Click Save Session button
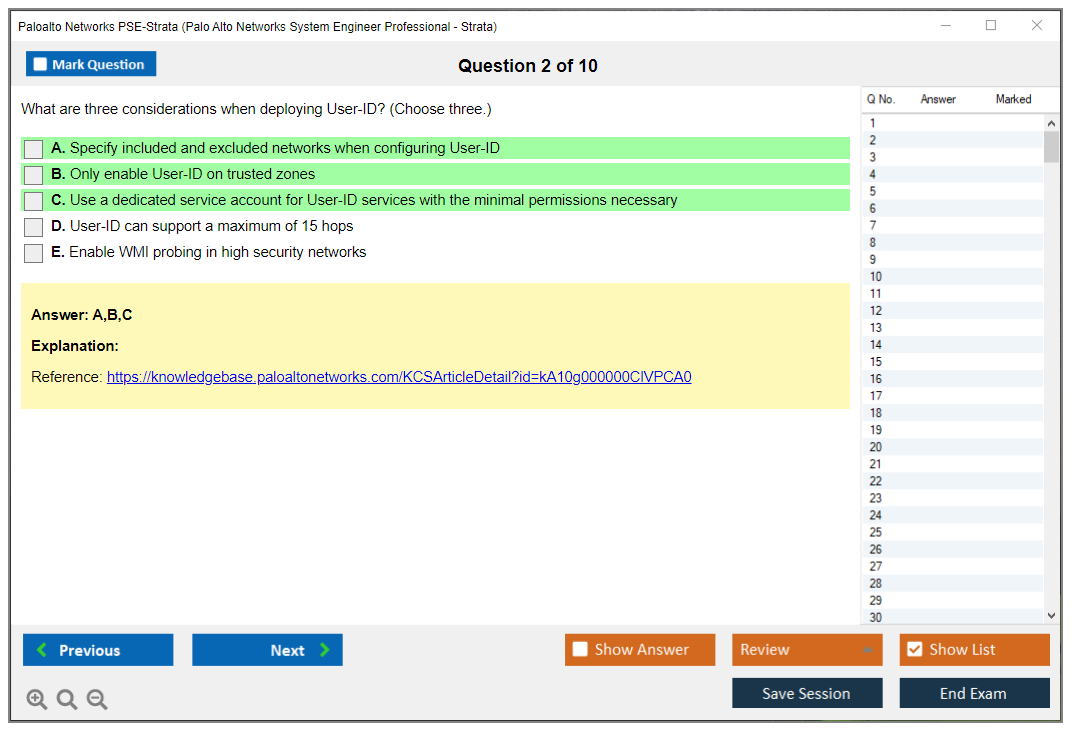 [806, 693]
